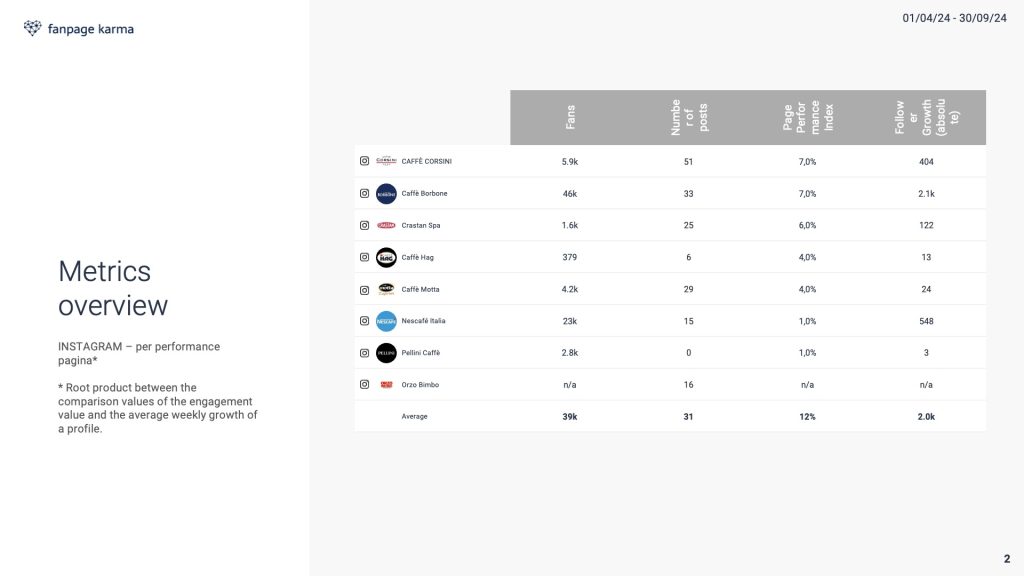Click Instagram icon beside Orzo Bimbo

[x=364, y=384]
